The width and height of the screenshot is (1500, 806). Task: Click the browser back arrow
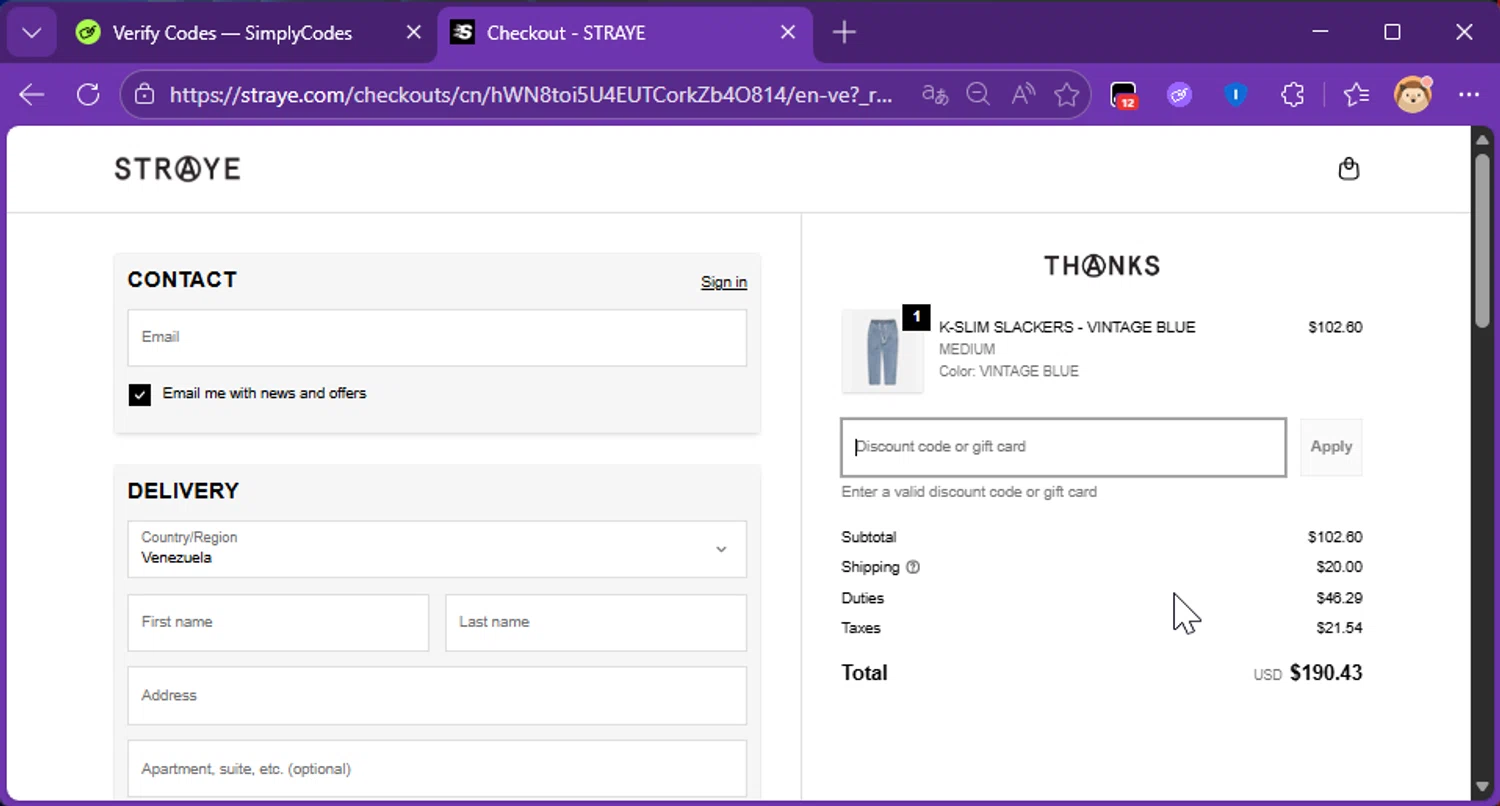coord(32,95)
